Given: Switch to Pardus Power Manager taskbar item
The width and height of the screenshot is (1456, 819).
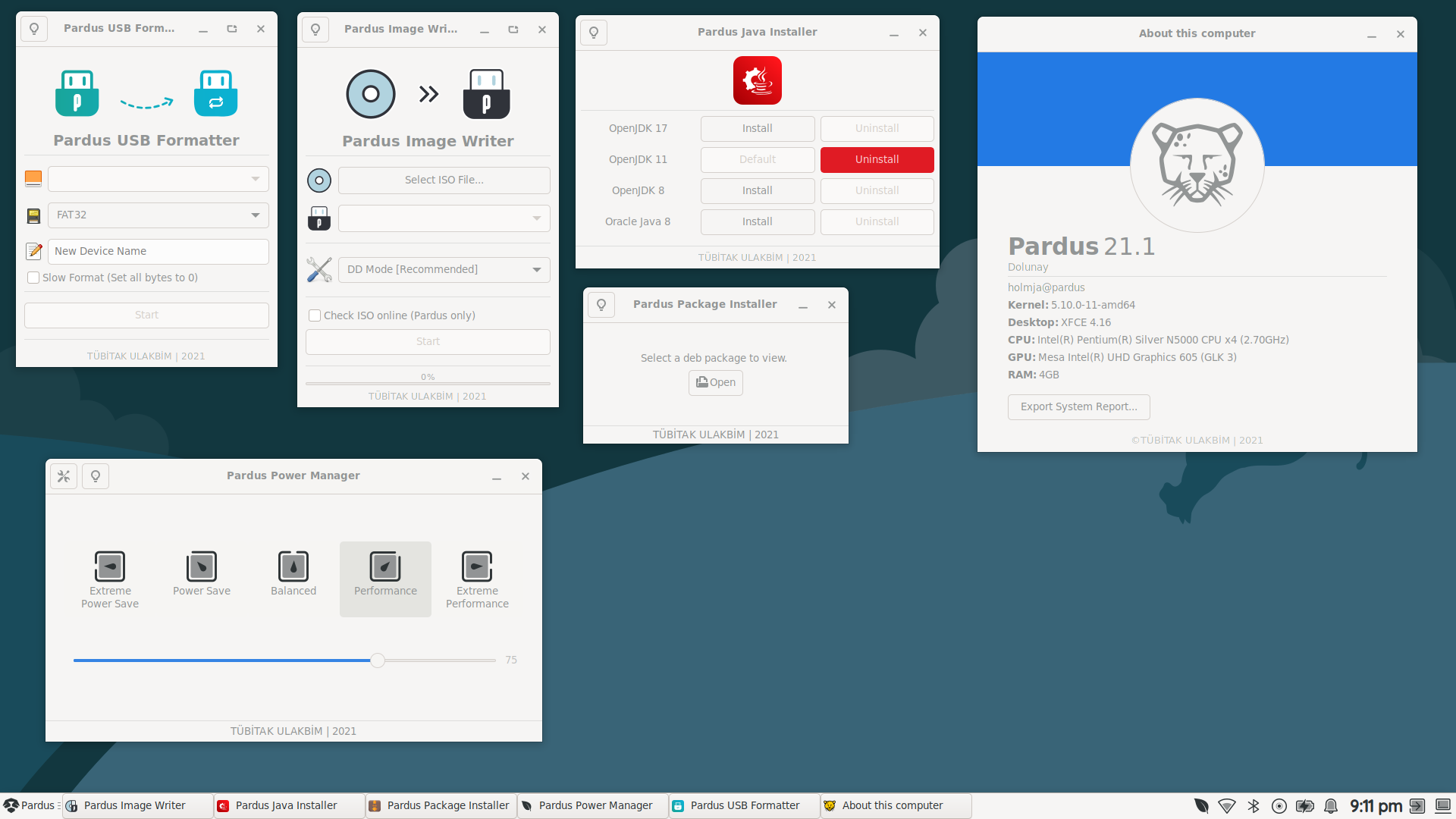Looking at the screenshot, I should pos(593,805).
